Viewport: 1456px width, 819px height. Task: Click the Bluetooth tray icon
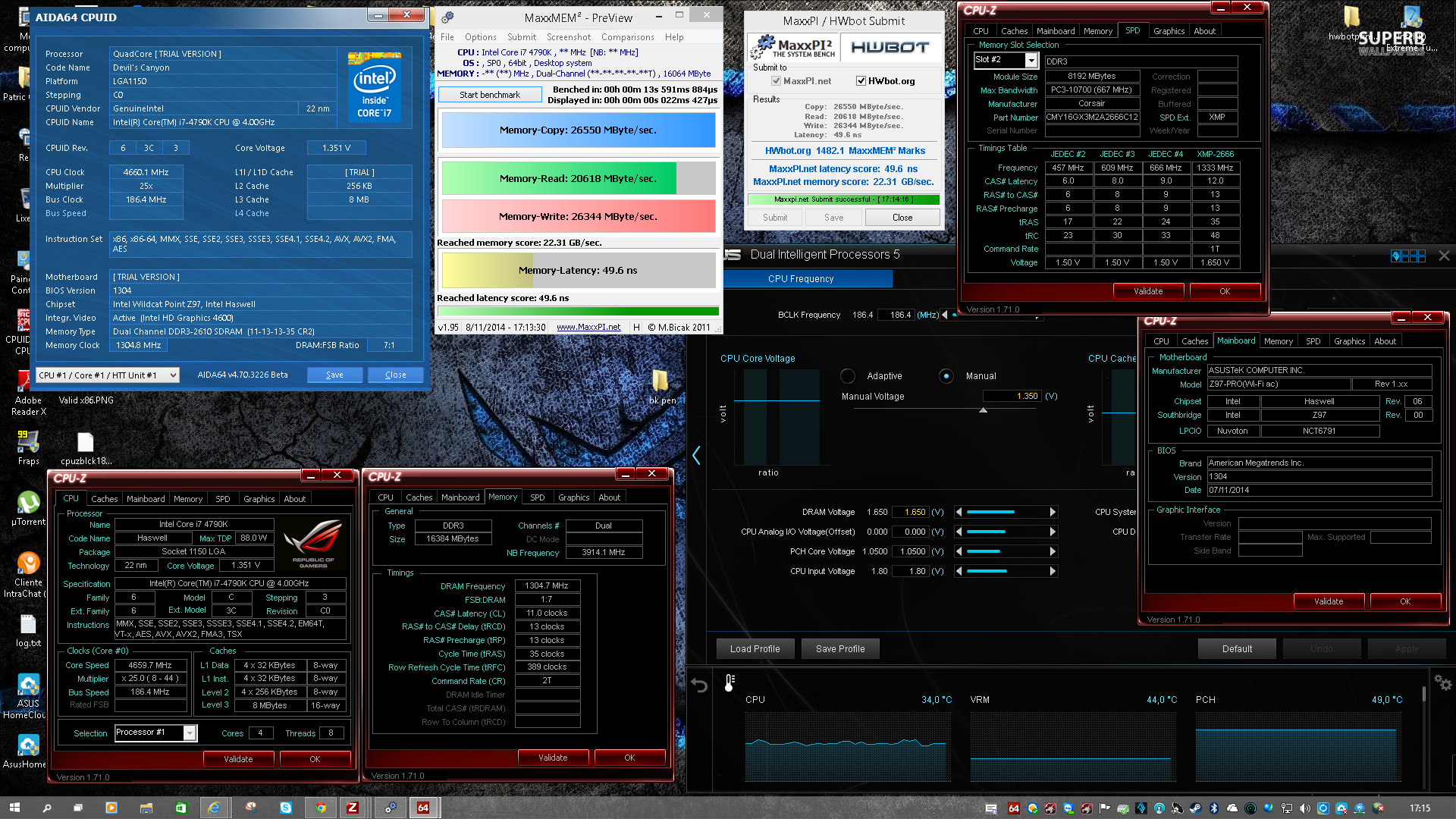[x=1213, y=808]
